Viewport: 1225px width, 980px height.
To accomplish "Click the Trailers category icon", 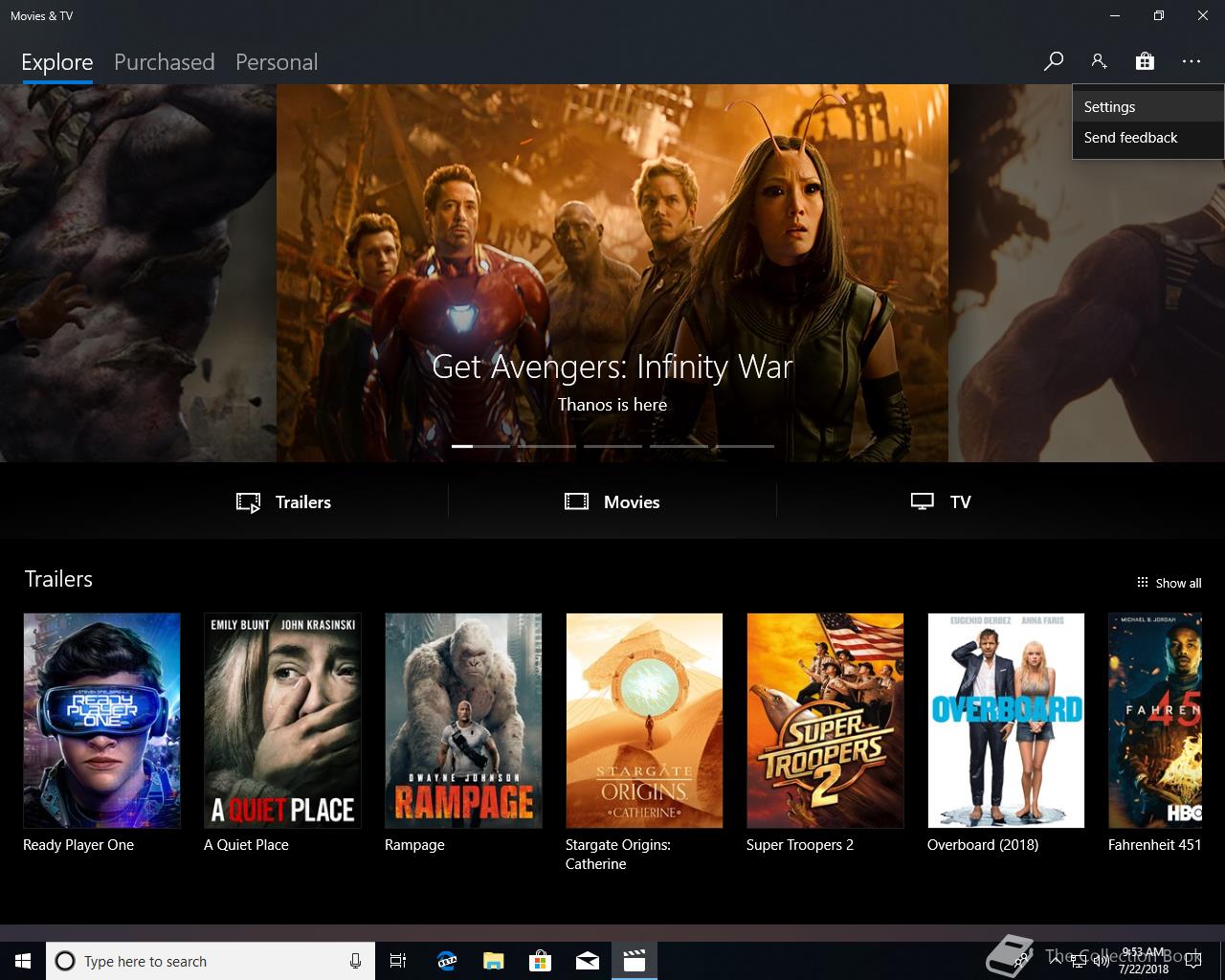I will point(248,502).
